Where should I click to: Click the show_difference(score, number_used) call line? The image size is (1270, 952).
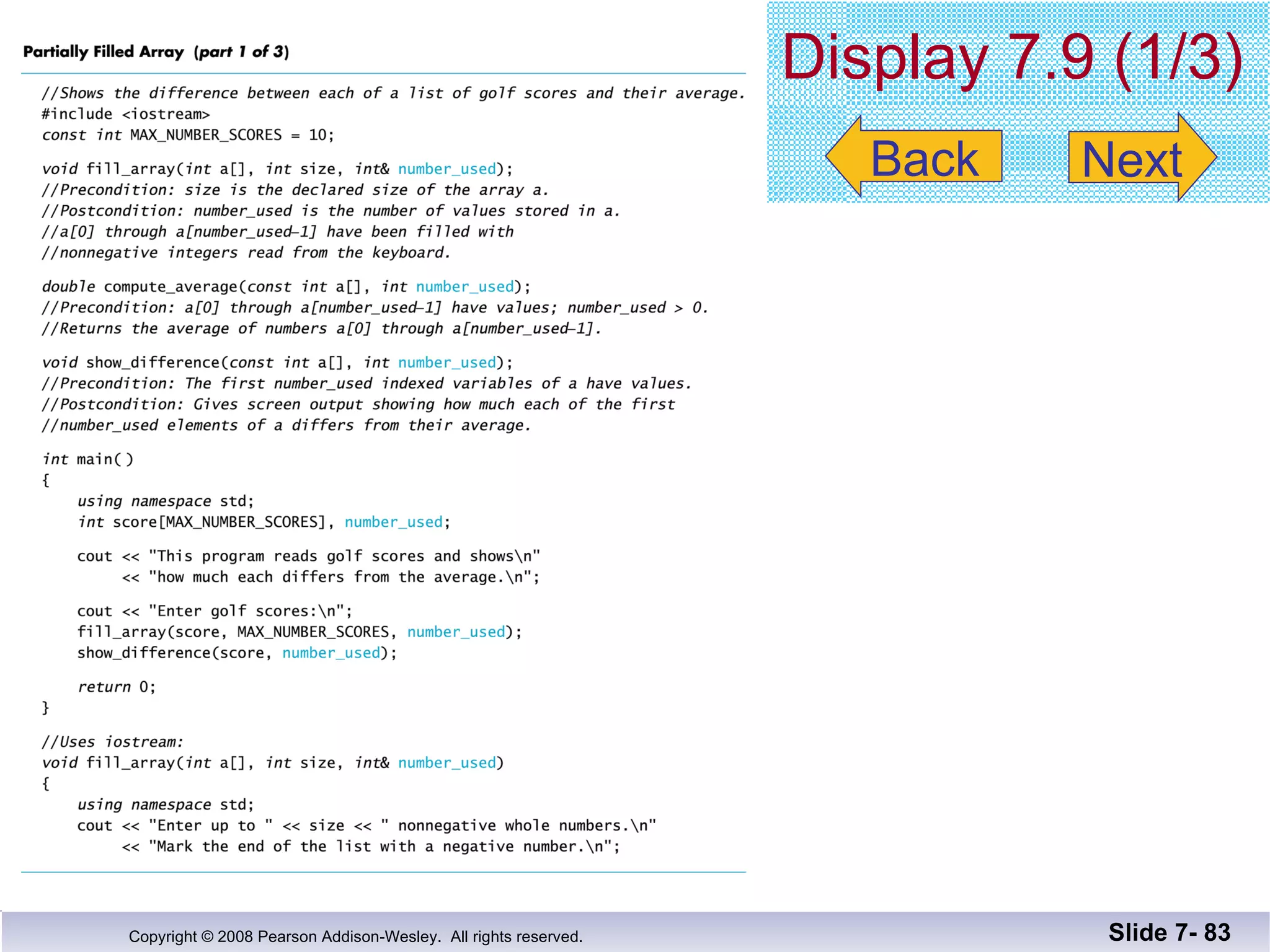point(237,653)
